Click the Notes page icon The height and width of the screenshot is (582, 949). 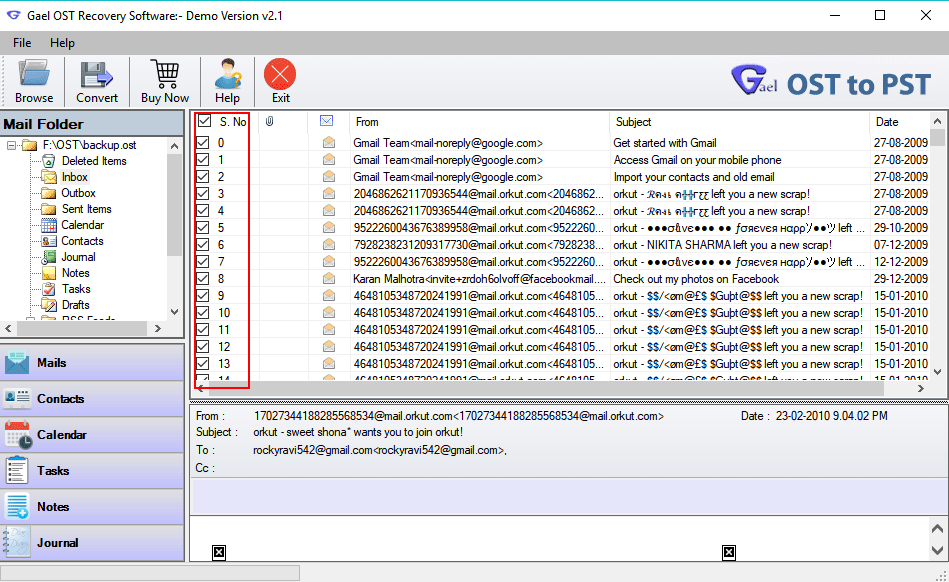17,506
